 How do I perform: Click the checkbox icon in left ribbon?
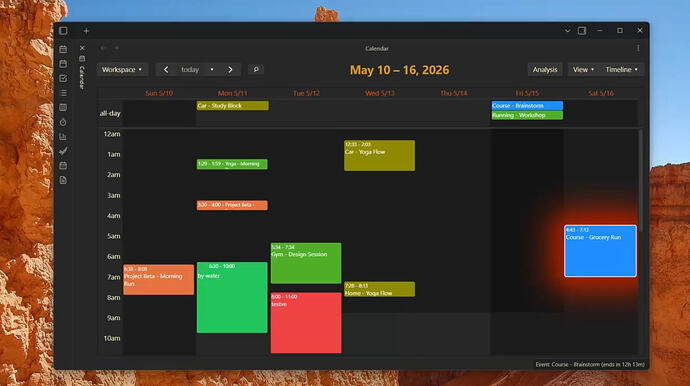63,78
